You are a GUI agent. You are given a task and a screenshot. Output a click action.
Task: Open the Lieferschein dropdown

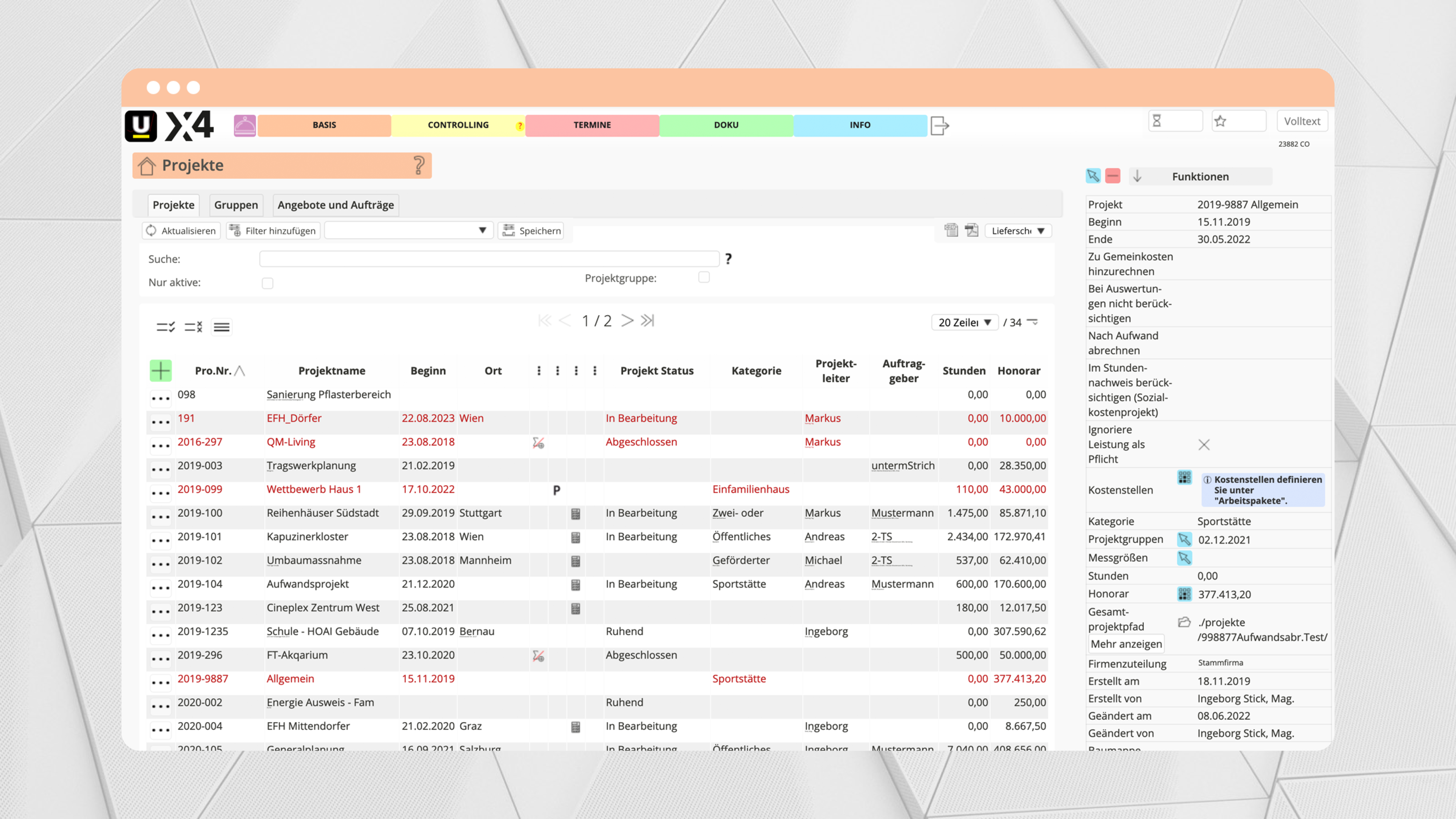coord(1018,231)
